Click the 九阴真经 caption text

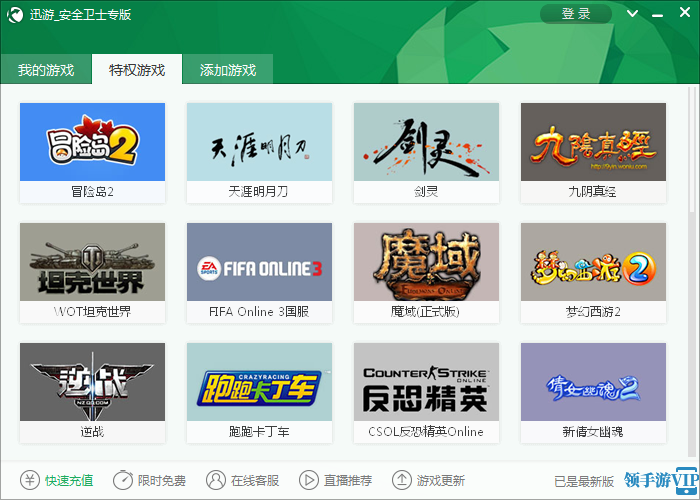pyautogui.click(x=592, y=192)
